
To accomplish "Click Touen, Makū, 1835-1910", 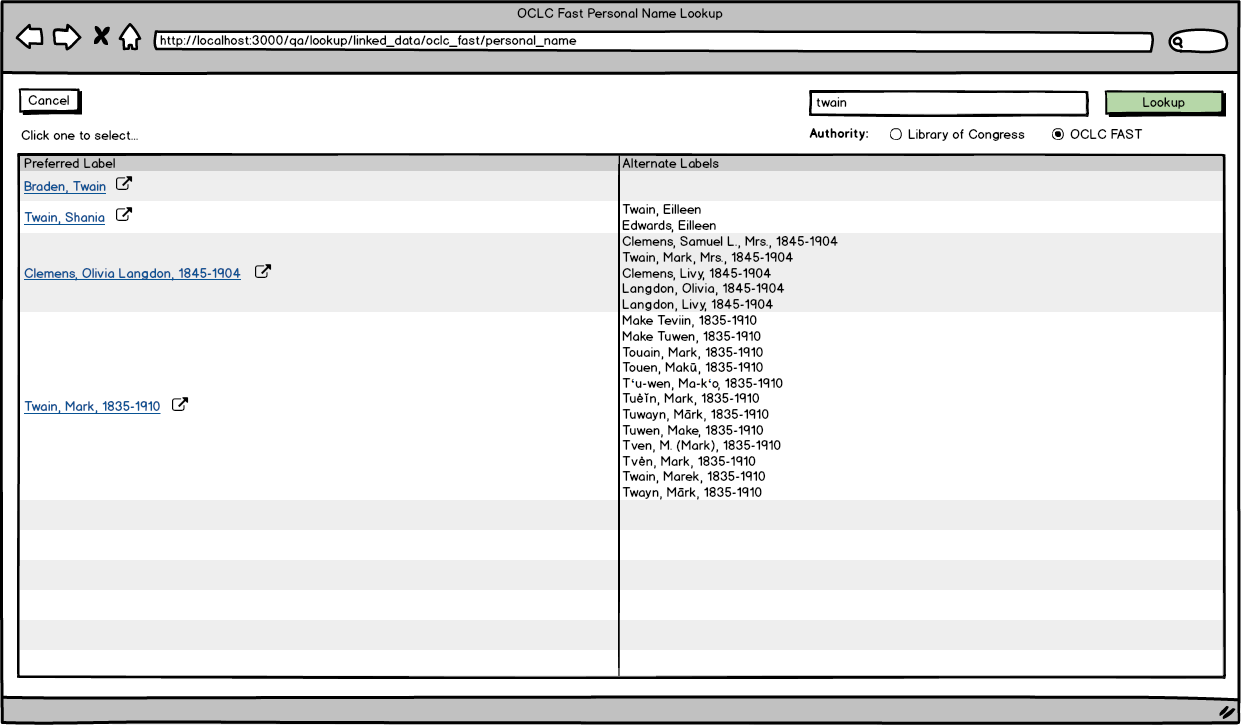I will pos(692,367).
